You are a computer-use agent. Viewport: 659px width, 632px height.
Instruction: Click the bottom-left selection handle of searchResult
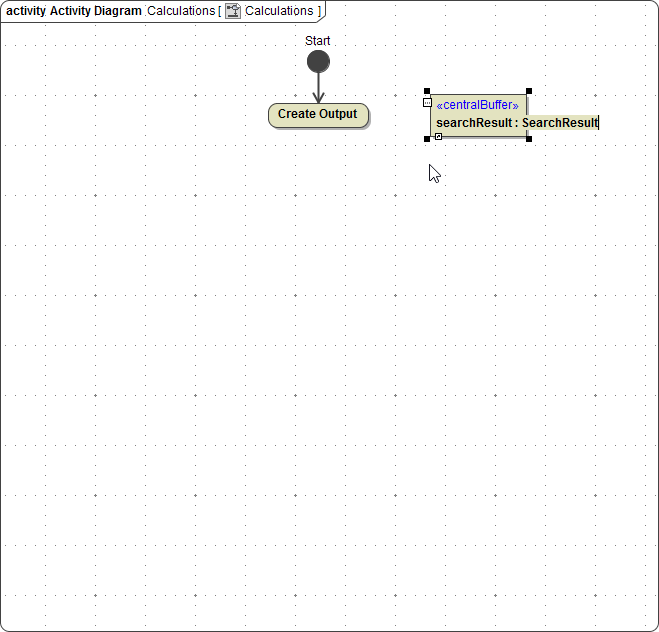point(427,139)
